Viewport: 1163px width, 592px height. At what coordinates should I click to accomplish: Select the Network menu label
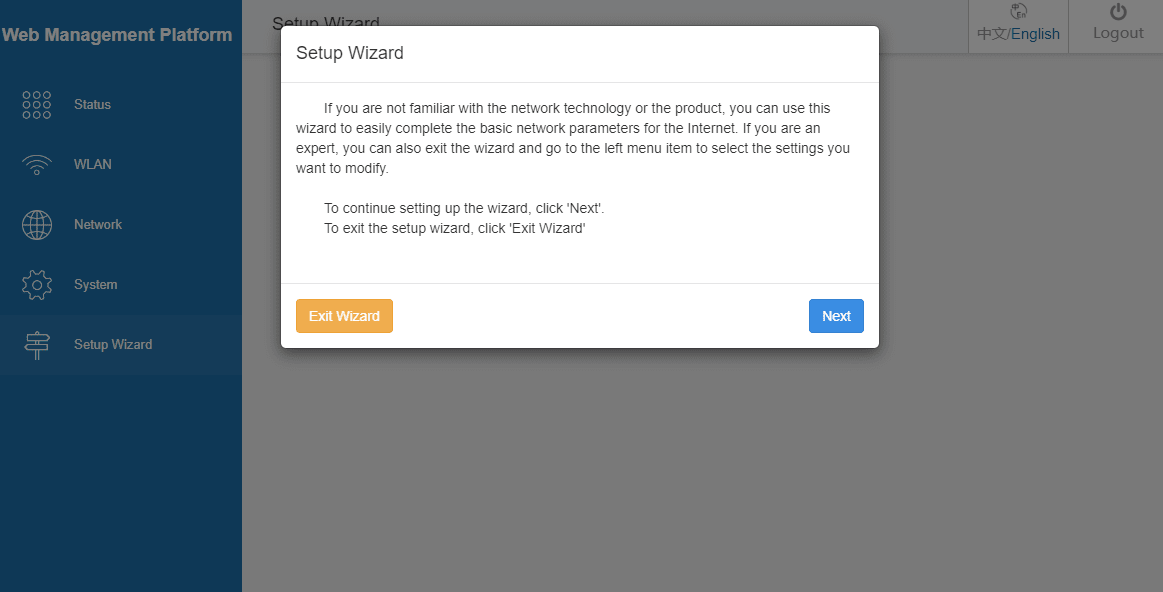tap(98, 225)
